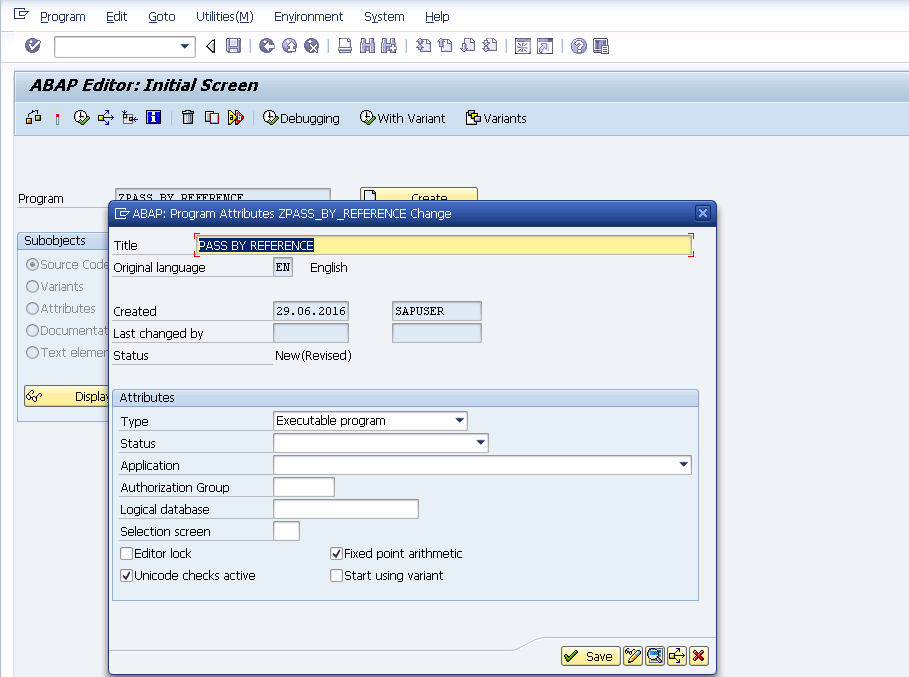Click the magnifier Display icon next to Save

tap(655, 656)
